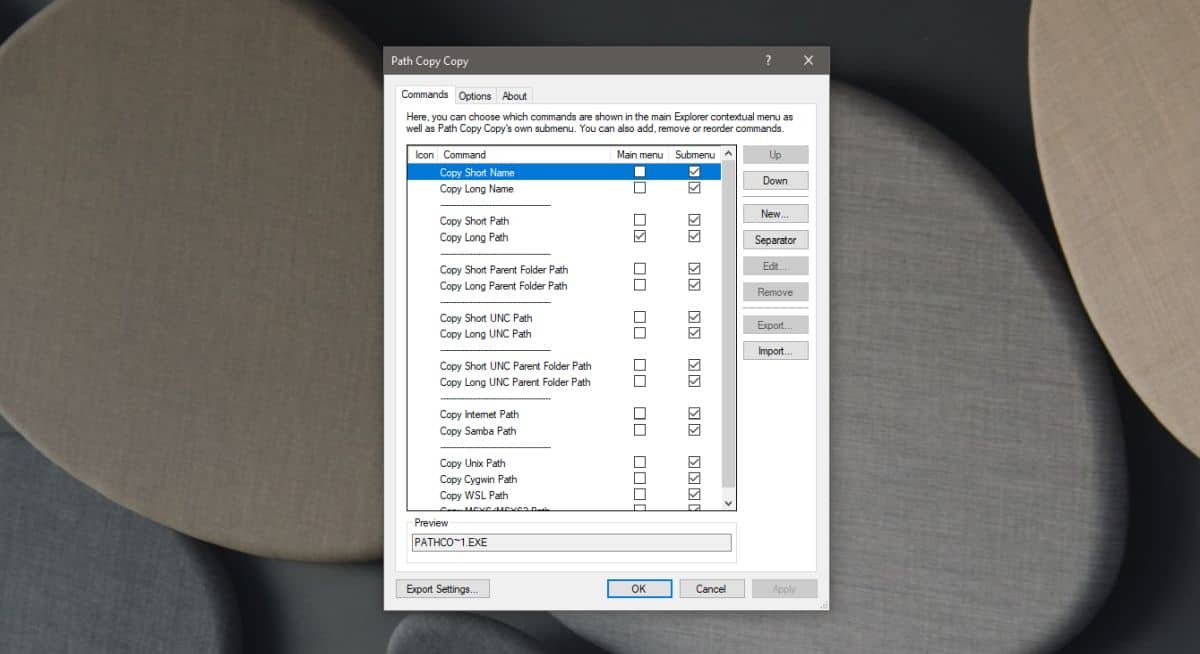The width and height of the screenshot is (1200, 654).
Task: Confirm with the OK button
Action: 639,589
